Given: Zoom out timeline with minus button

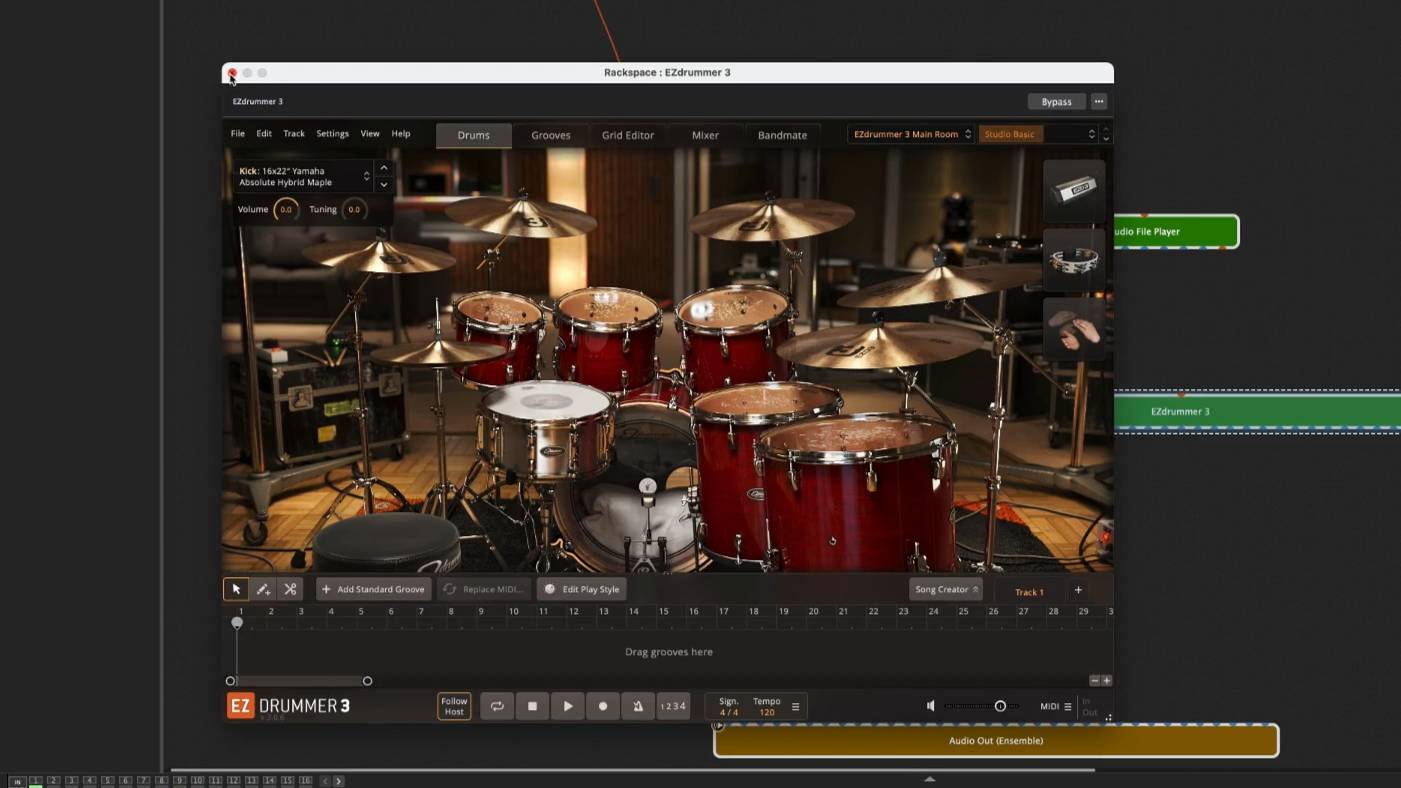Looking at the screenshot, I should pos(1094,681).
